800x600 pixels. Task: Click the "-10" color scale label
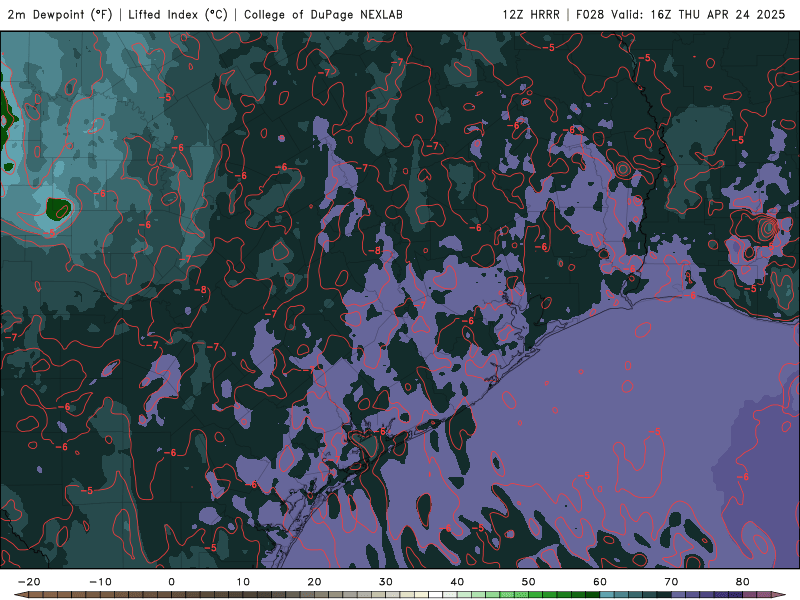[x=100, y=582]
